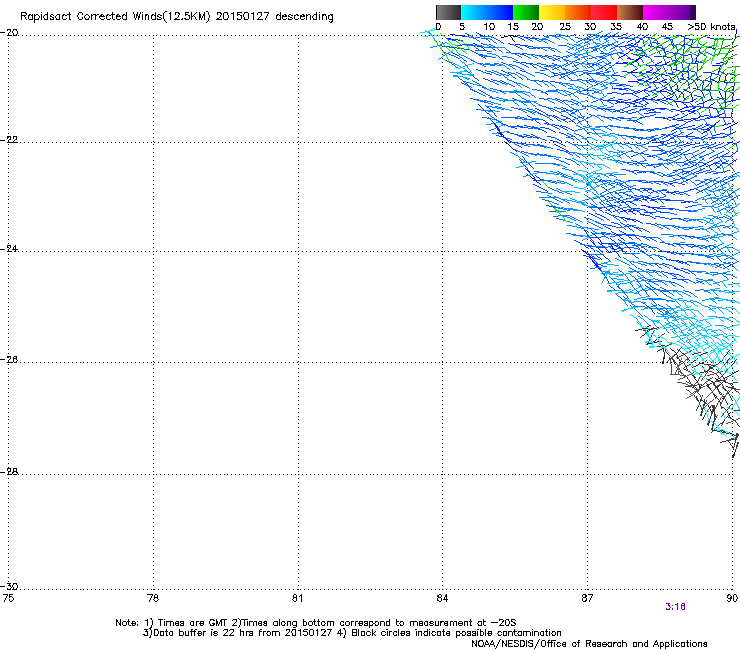Click the green 15-20 knots legend segment
This screenshot has height=650, width=740.
(x=526, y=12)
